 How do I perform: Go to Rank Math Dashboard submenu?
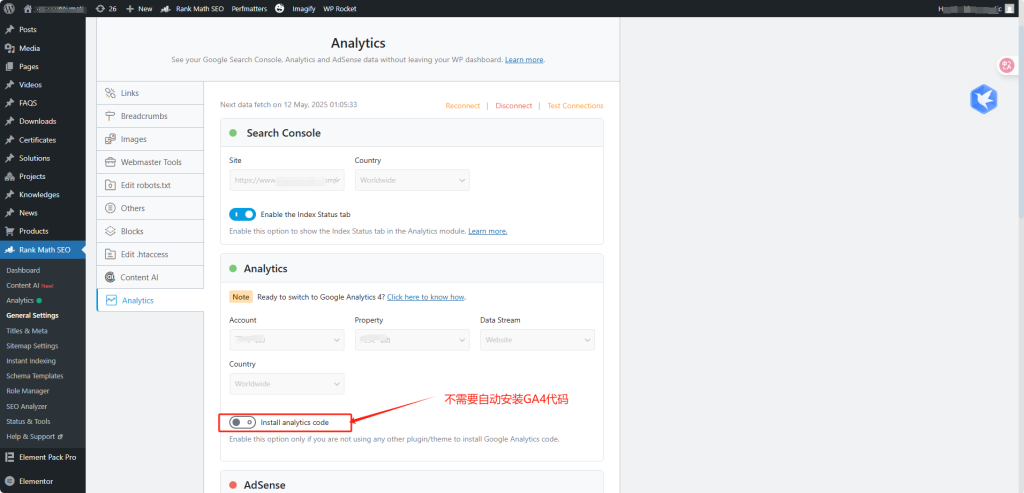(x=23, y=270)
